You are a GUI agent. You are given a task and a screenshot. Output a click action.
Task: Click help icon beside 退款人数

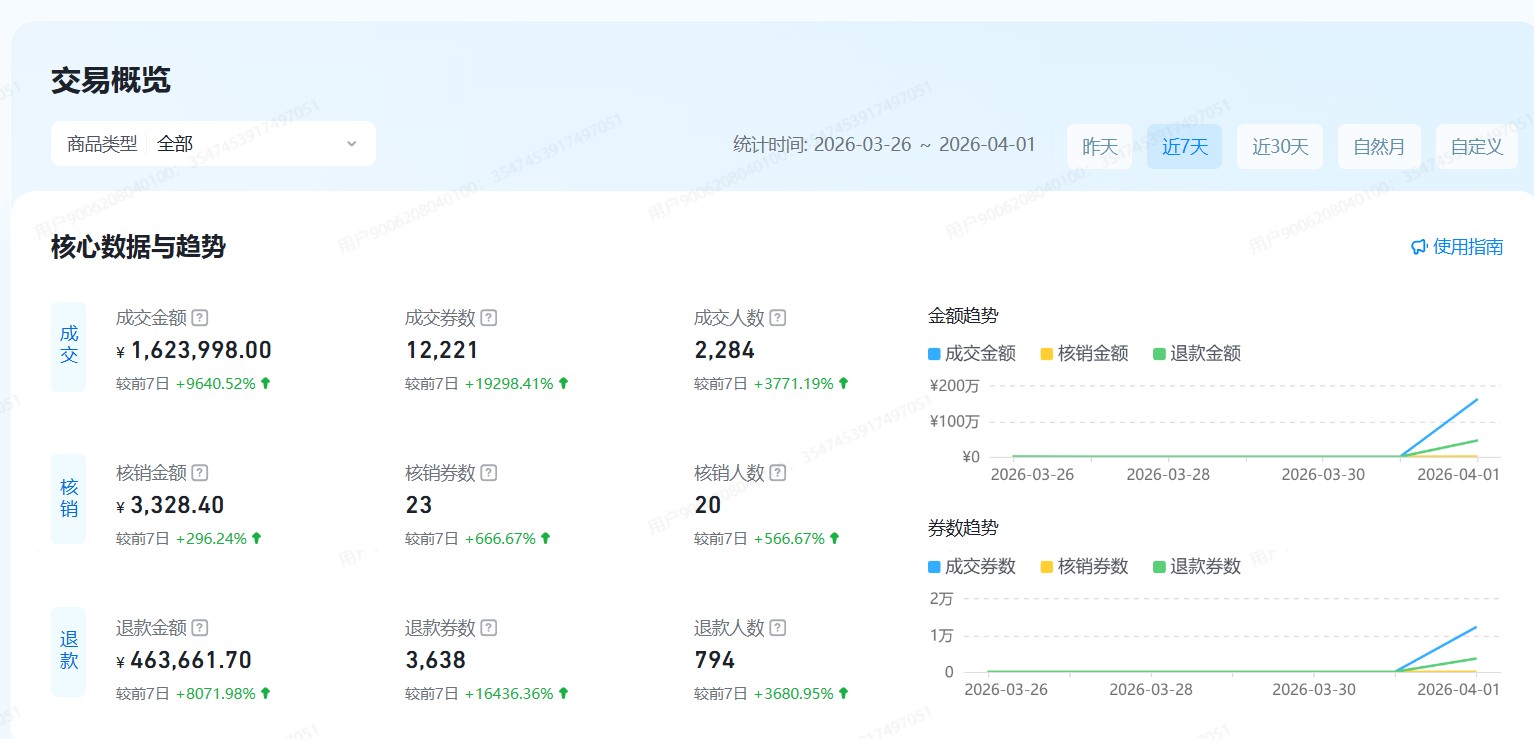(778, 628)
